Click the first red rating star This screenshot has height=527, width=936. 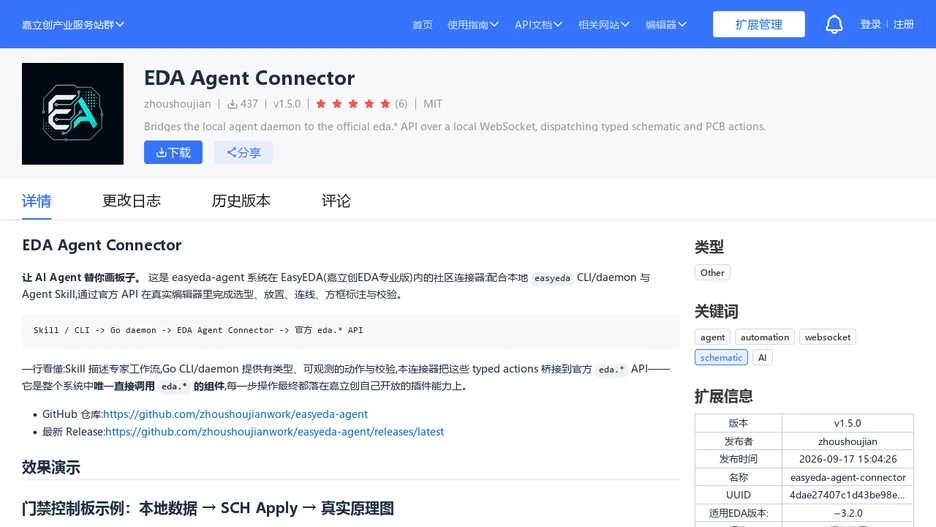pos(321,104)
